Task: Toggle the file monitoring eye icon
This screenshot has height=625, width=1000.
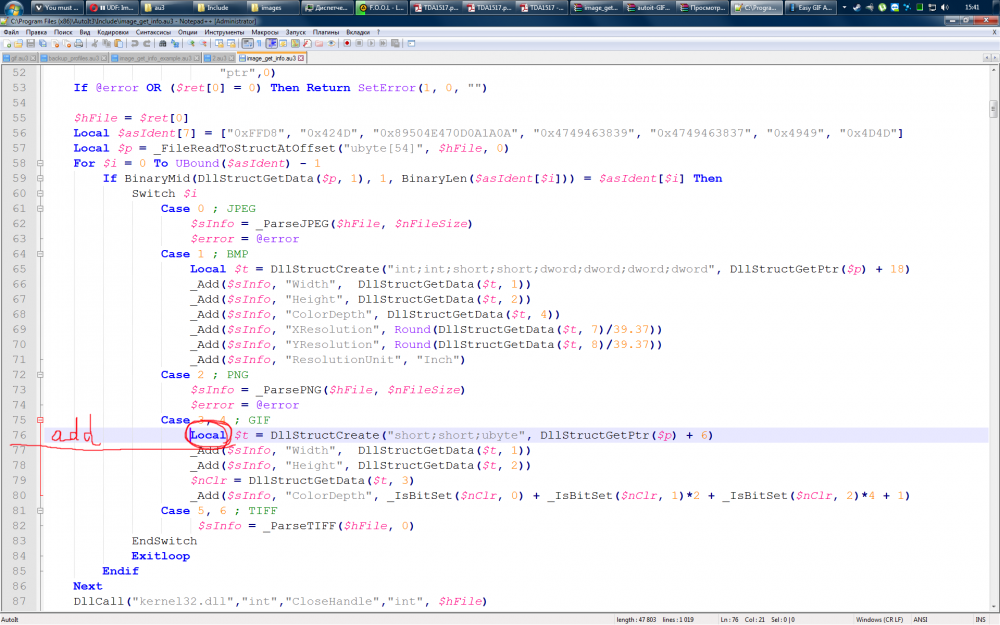Action: tap(331, 43)
